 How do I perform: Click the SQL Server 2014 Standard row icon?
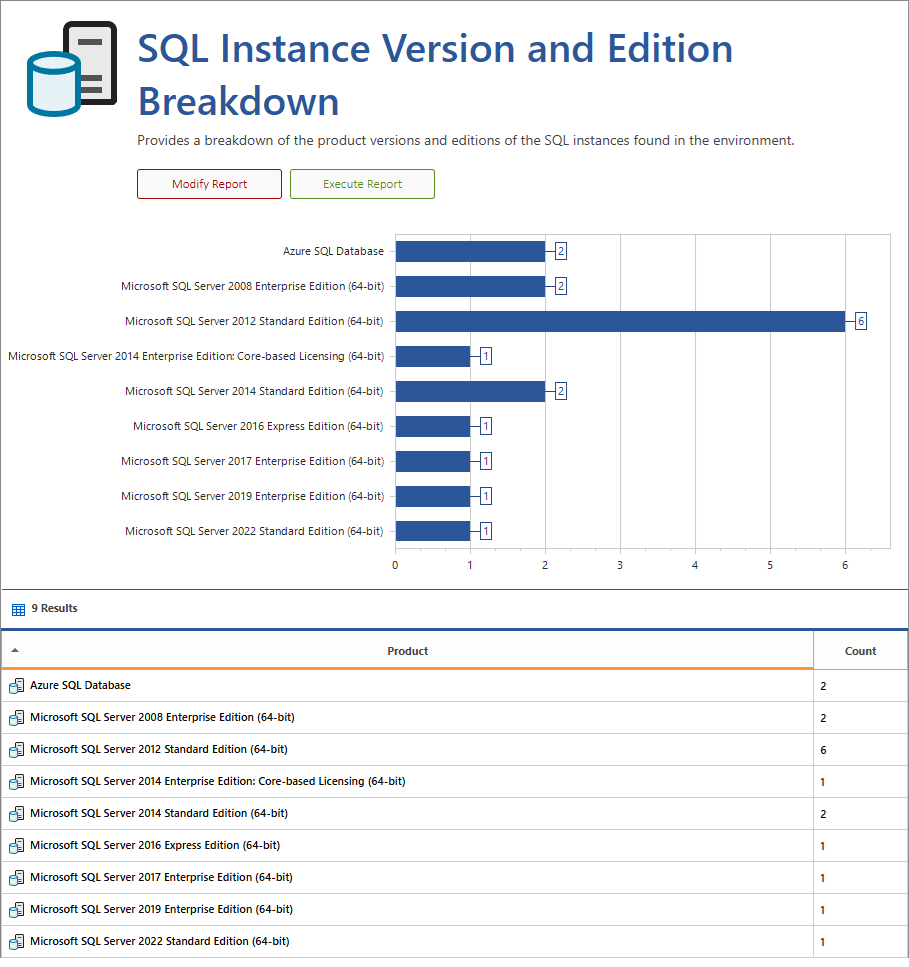tap(16, 814)
